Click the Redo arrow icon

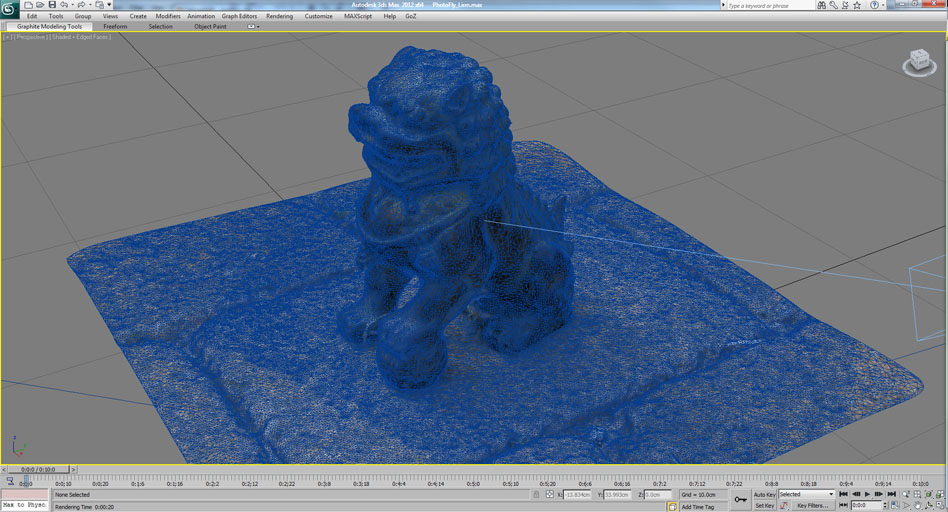tap(81, 5)
